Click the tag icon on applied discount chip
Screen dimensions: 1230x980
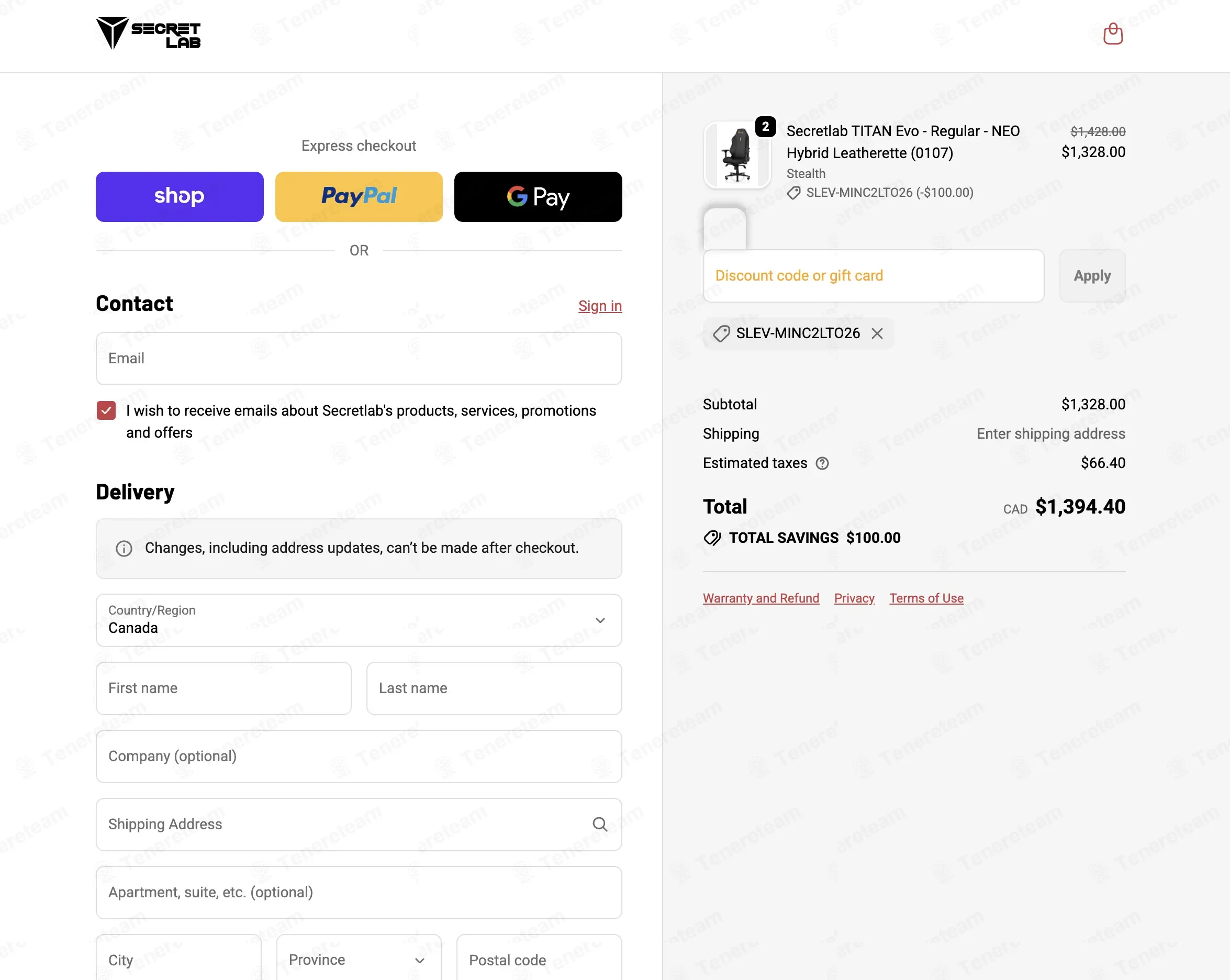coord(721,333)
